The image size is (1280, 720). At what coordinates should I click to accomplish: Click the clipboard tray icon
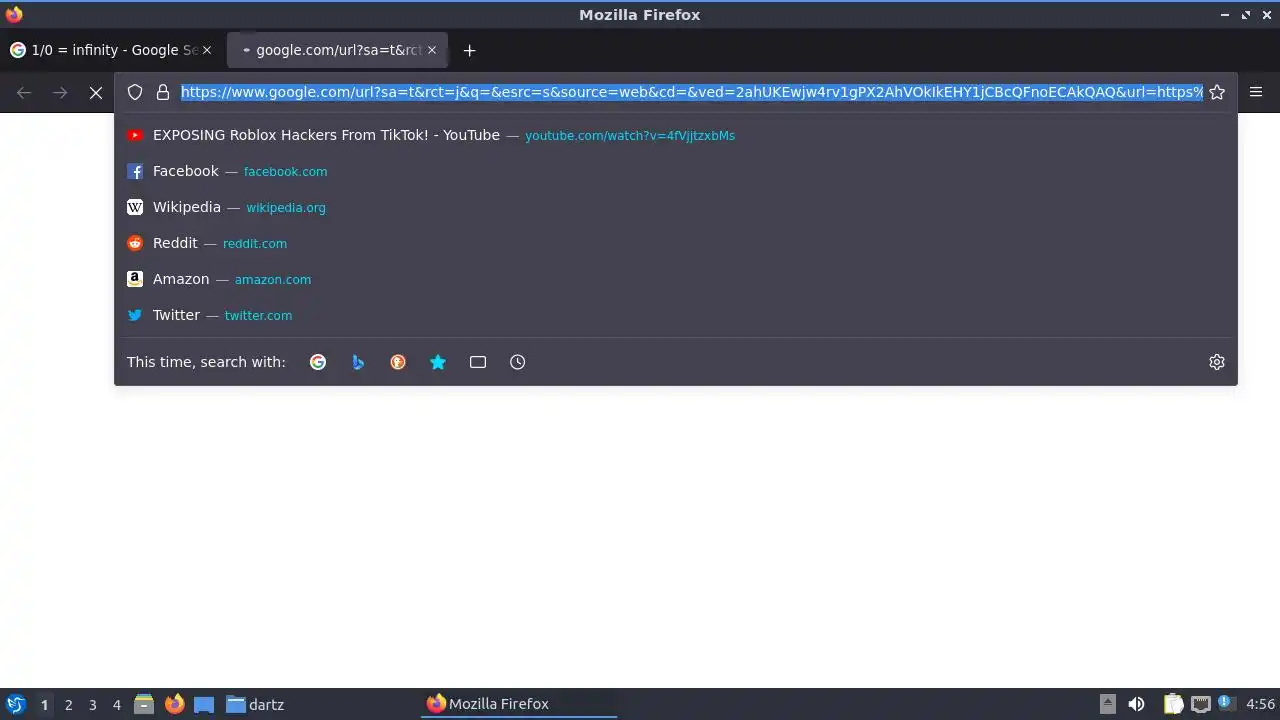click(x=1173, y=704)
